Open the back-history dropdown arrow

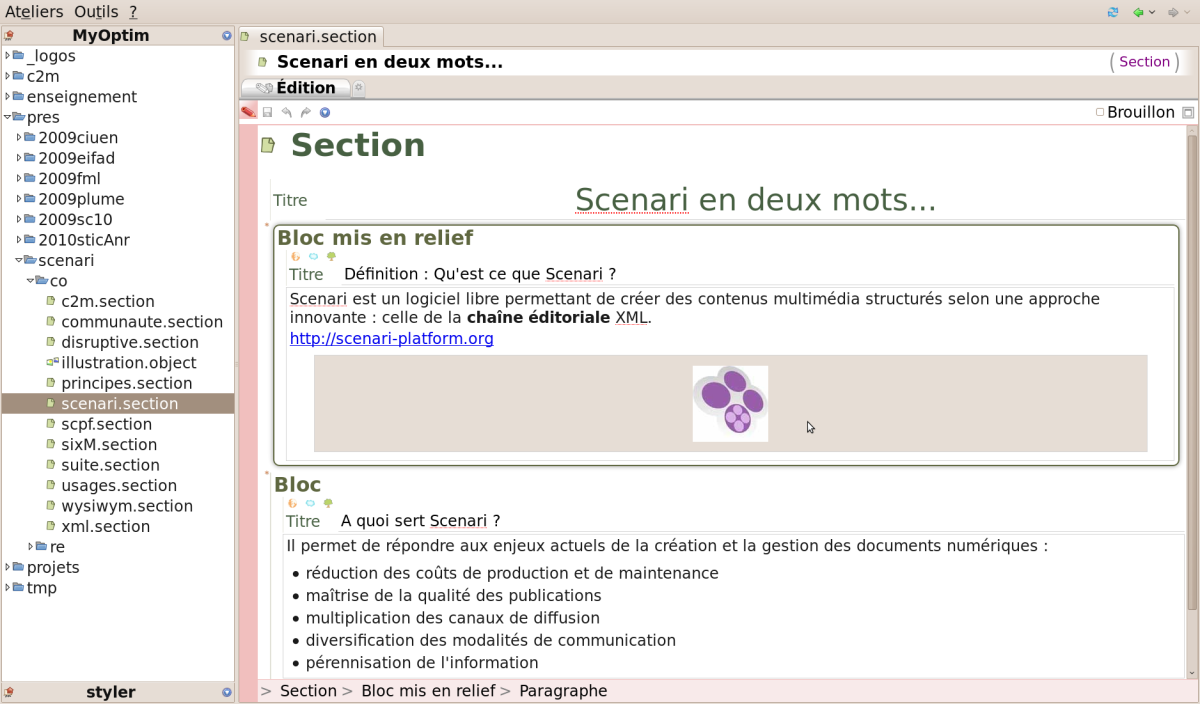(x=1152, y=12)
